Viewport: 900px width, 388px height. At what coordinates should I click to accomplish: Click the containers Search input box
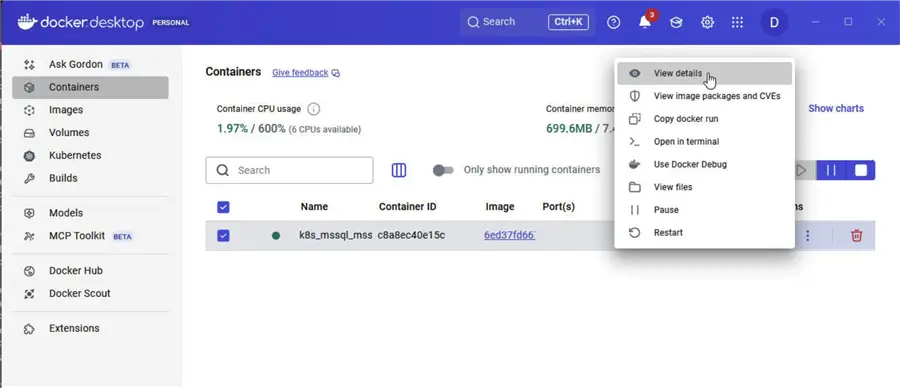289,170
